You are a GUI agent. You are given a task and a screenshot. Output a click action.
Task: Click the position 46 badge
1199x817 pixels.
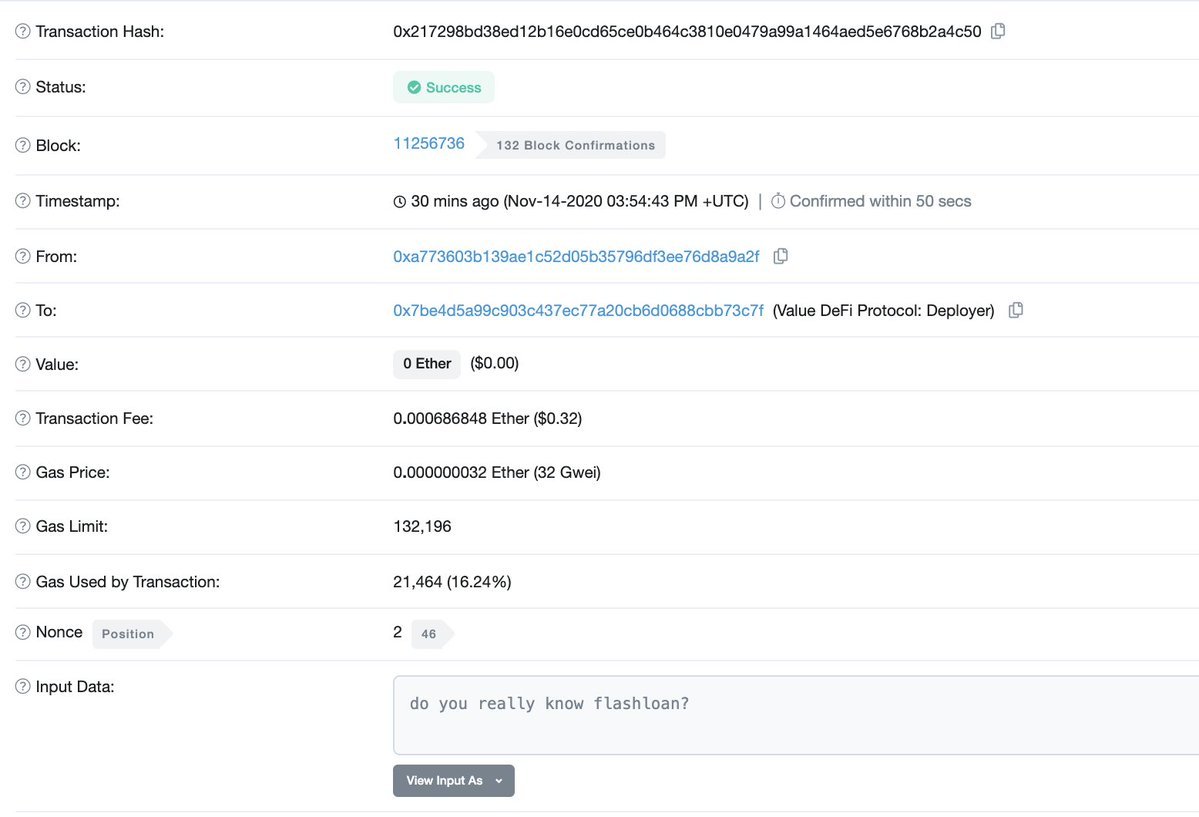pos(431,634)
